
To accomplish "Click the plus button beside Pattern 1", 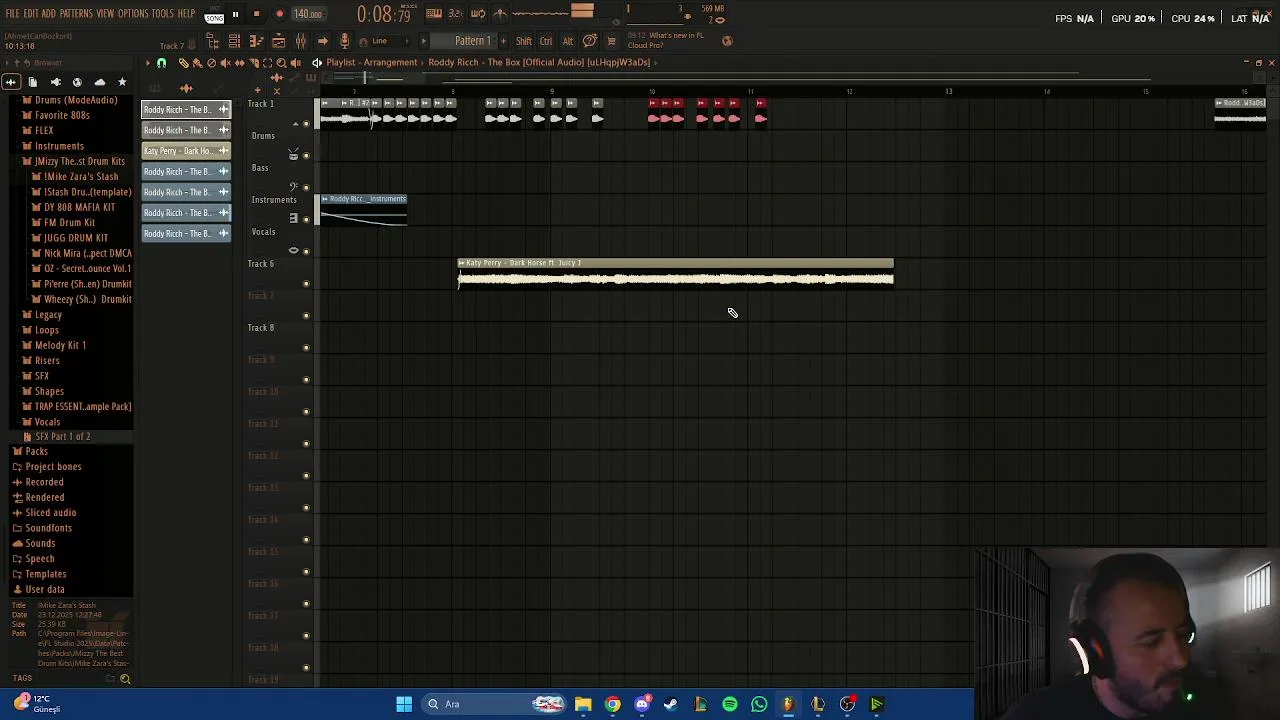I will [502, 41].
